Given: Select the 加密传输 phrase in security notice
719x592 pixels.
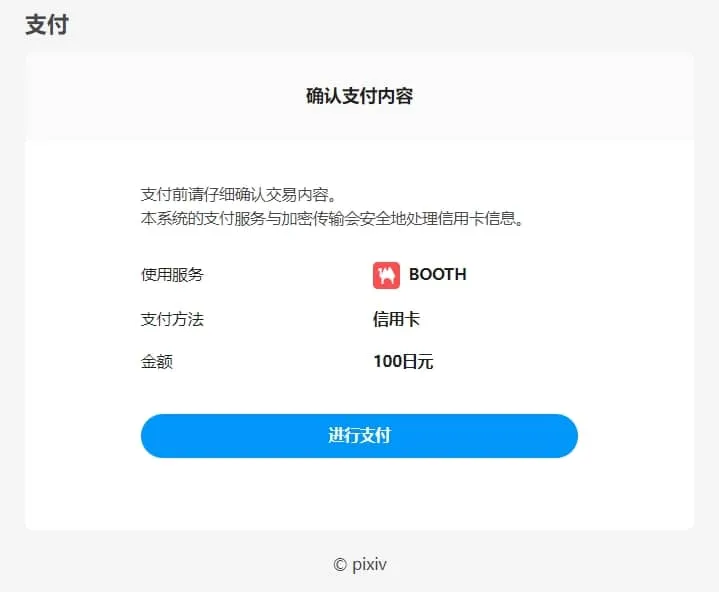Looking at the screenshot, I should 312,219.
